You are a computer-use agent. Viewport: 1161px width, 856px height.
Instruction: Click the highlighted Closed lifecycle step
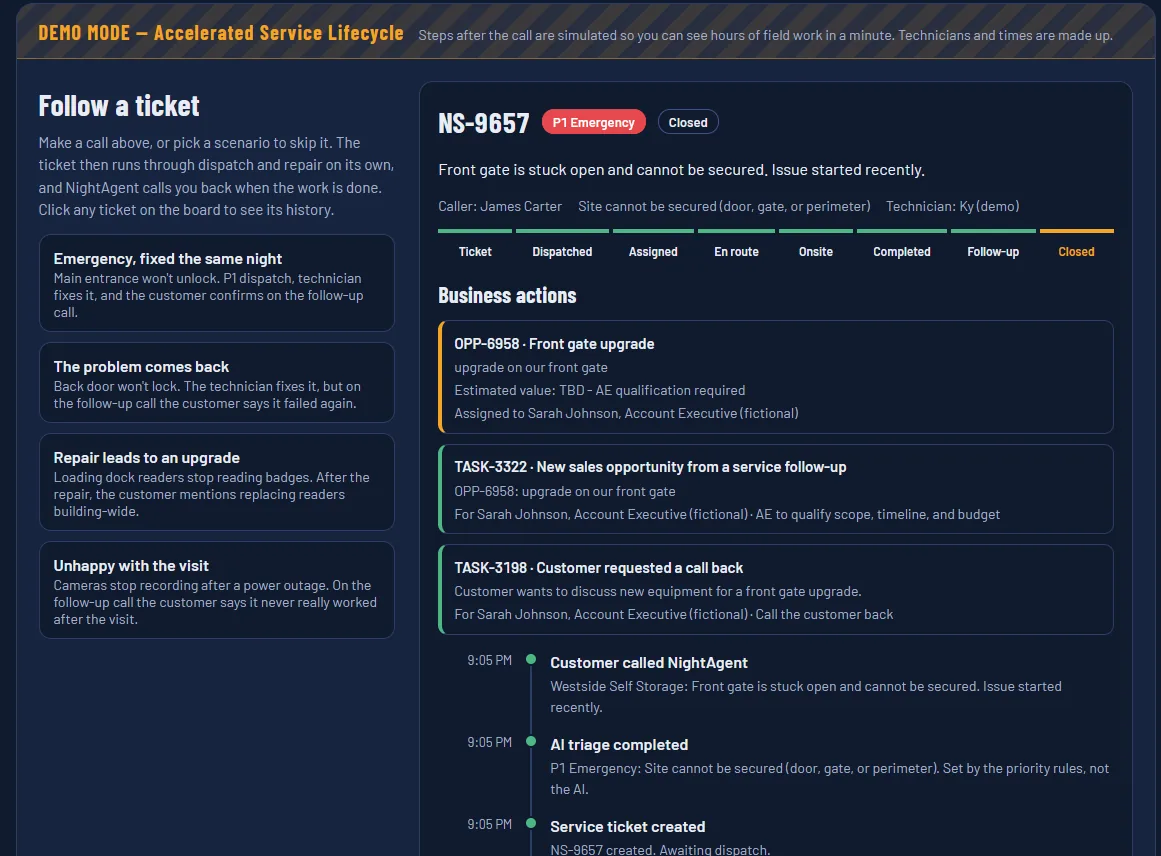point(1077,244)
